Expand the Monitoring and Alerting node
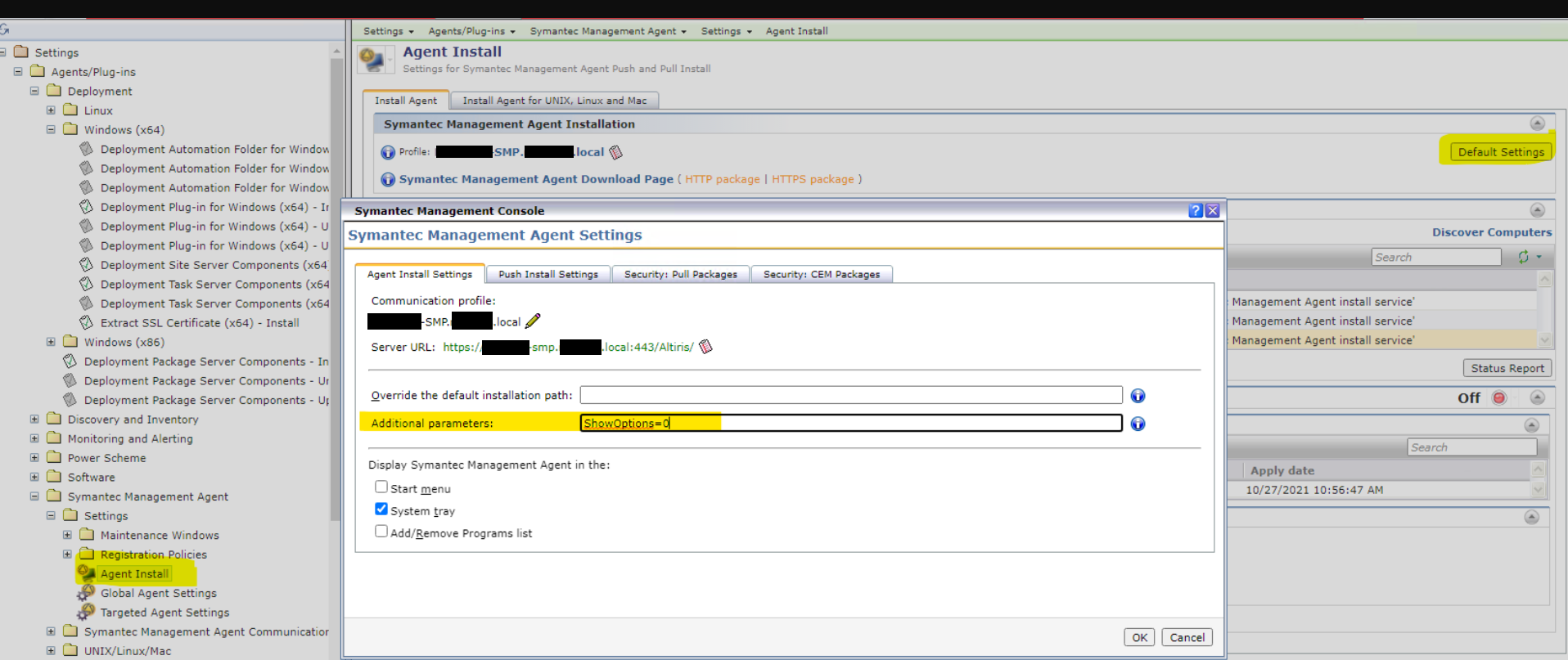The height and width of the screenshot is (660, 1568). [34, 438]
